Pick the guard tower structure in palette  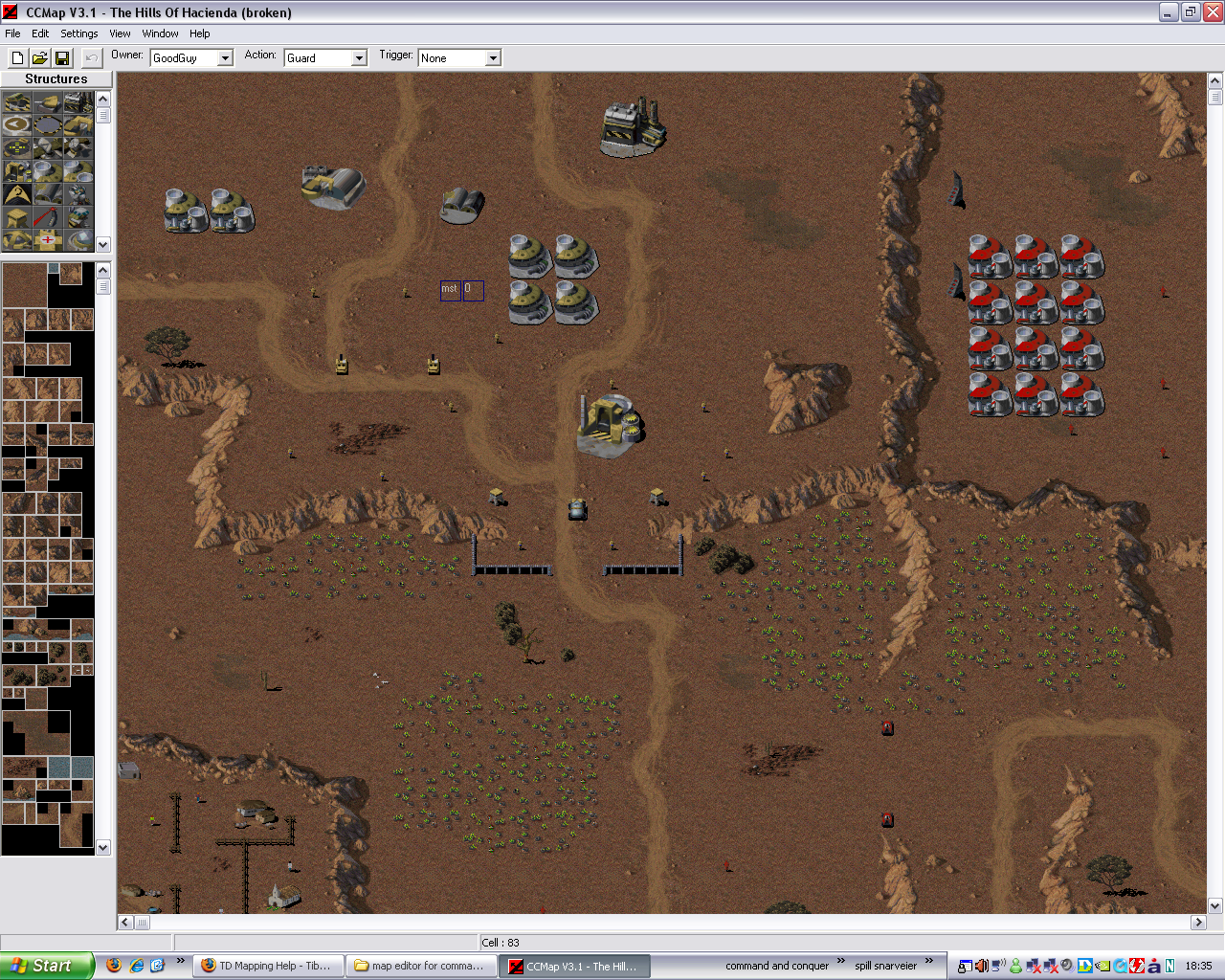pos(17,217)
